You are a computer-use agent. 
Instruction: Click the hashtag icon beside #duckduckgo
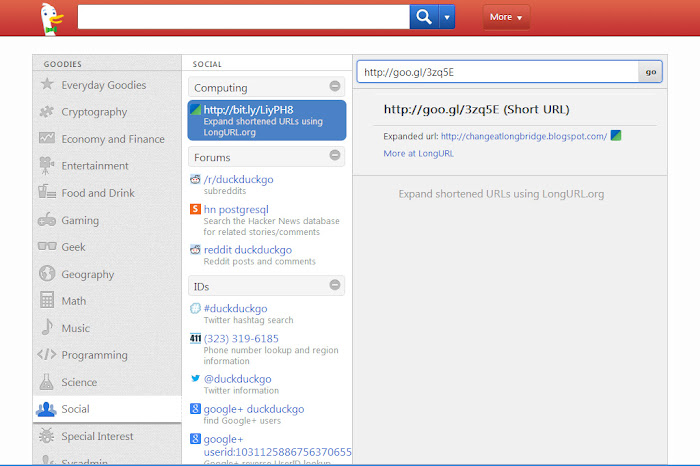[195, 308]
